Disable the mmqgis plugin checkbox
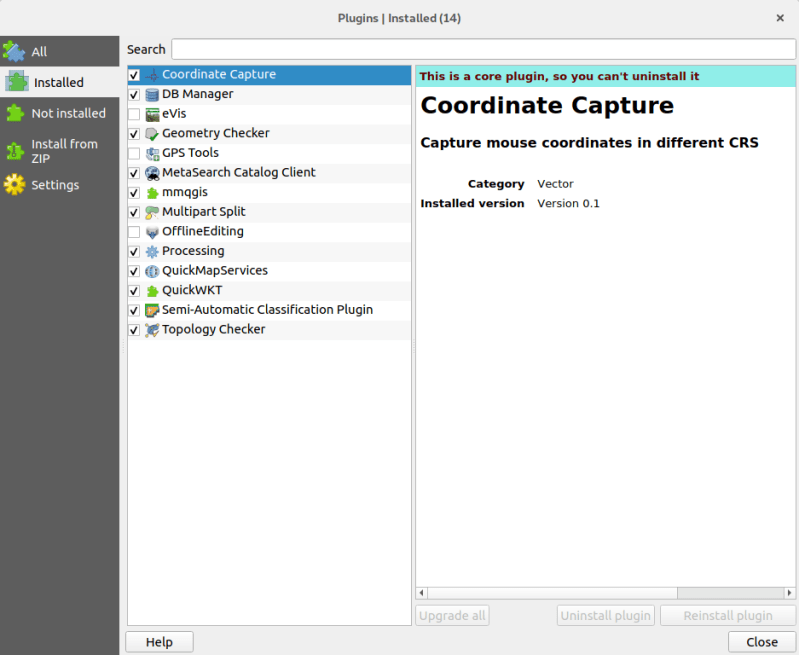This screenshot has width=799, height=655. pos(134,193)
